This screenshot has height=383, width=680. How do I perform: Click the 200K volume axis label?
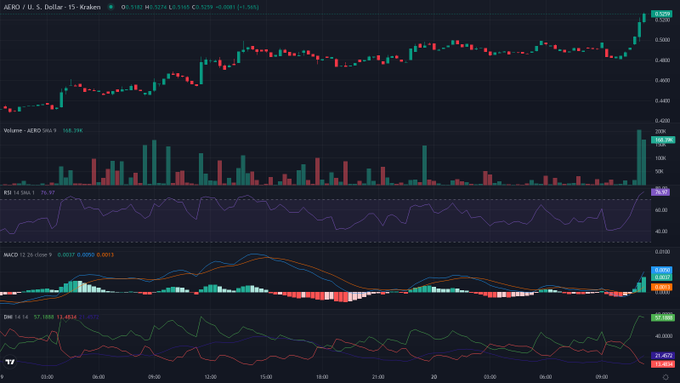click(x=660, y=131)
